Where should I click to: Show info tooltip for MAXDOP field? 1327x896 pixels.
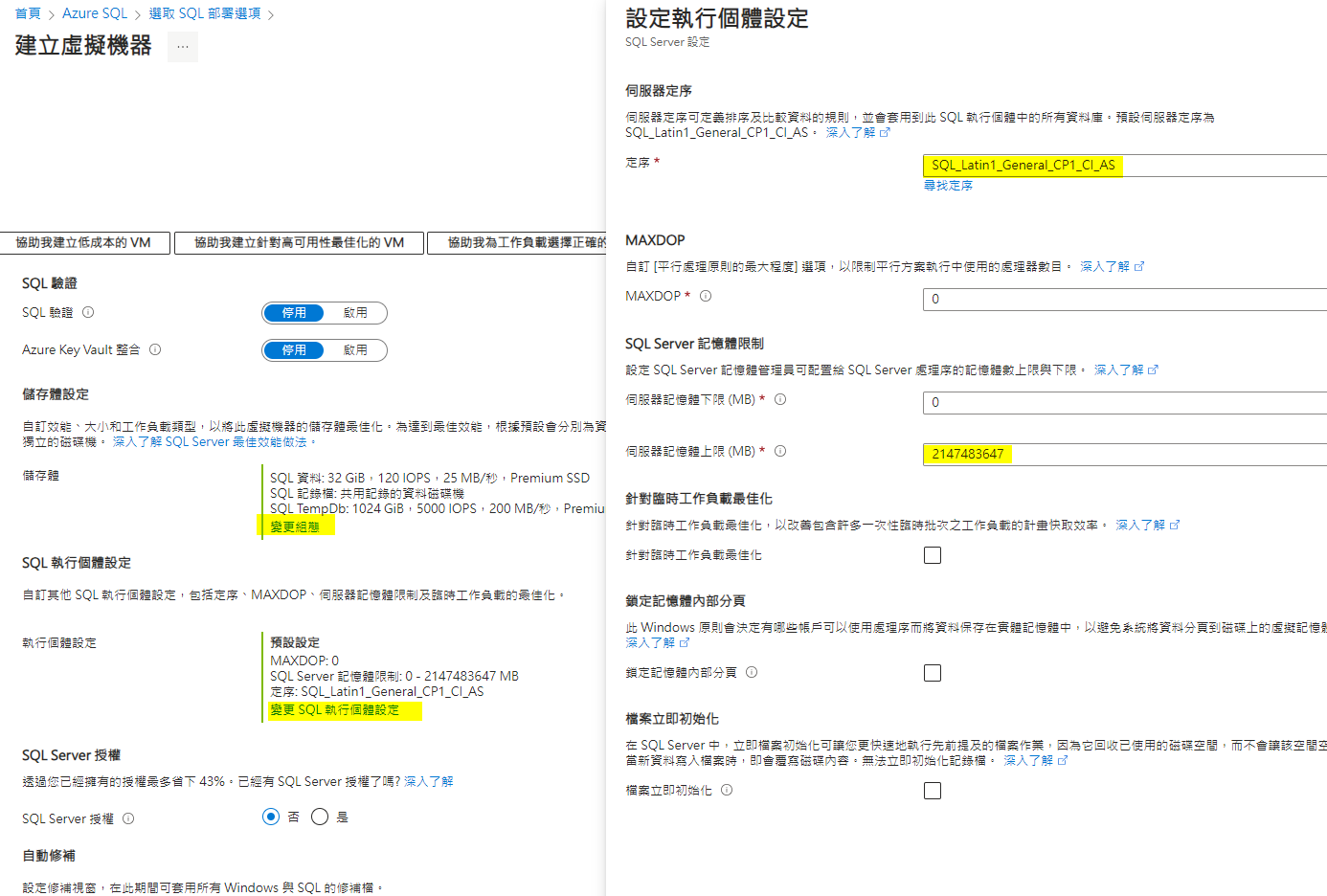coord(706,296)
